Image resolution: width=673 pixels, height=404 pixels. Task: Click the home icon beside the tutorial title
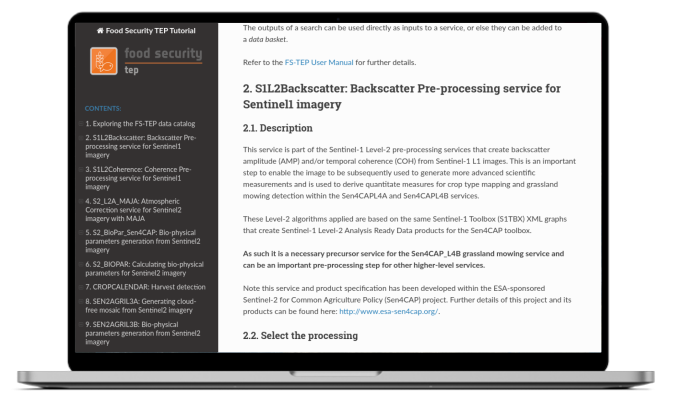100,31
